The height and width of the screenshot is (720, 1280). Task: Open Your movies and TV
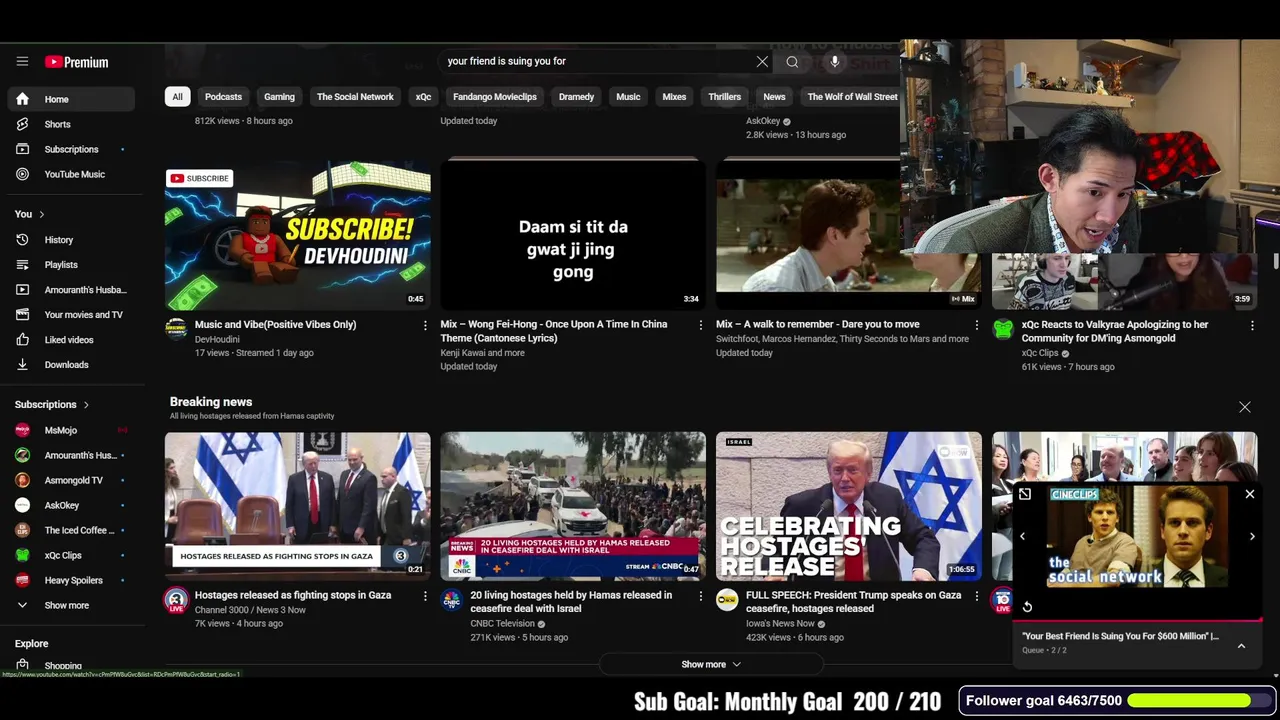[x=70, y=315]
